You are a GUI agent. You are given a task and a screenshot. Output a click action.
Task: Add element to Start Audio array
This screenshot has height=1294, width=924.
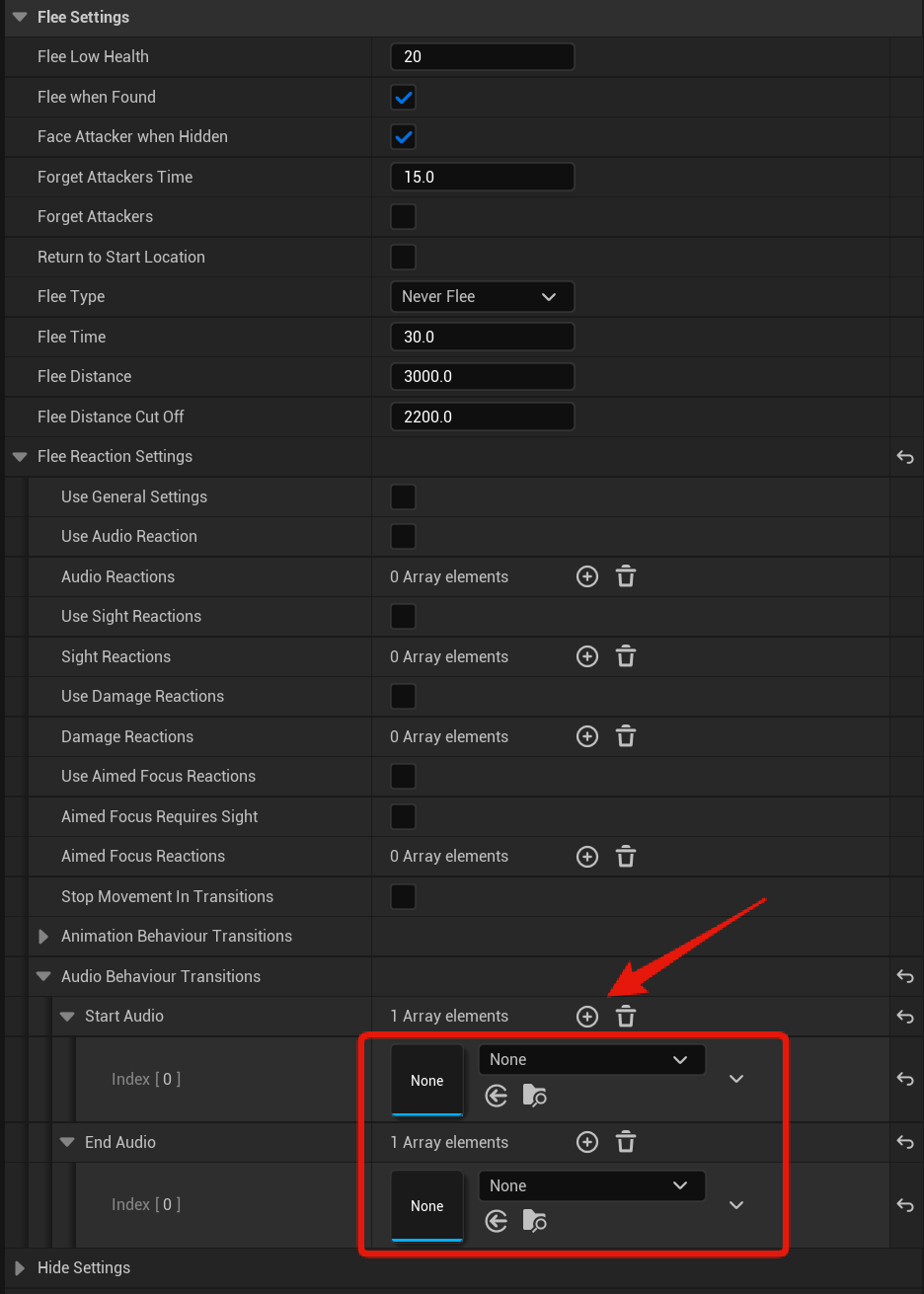click(x=587, y=1016)
